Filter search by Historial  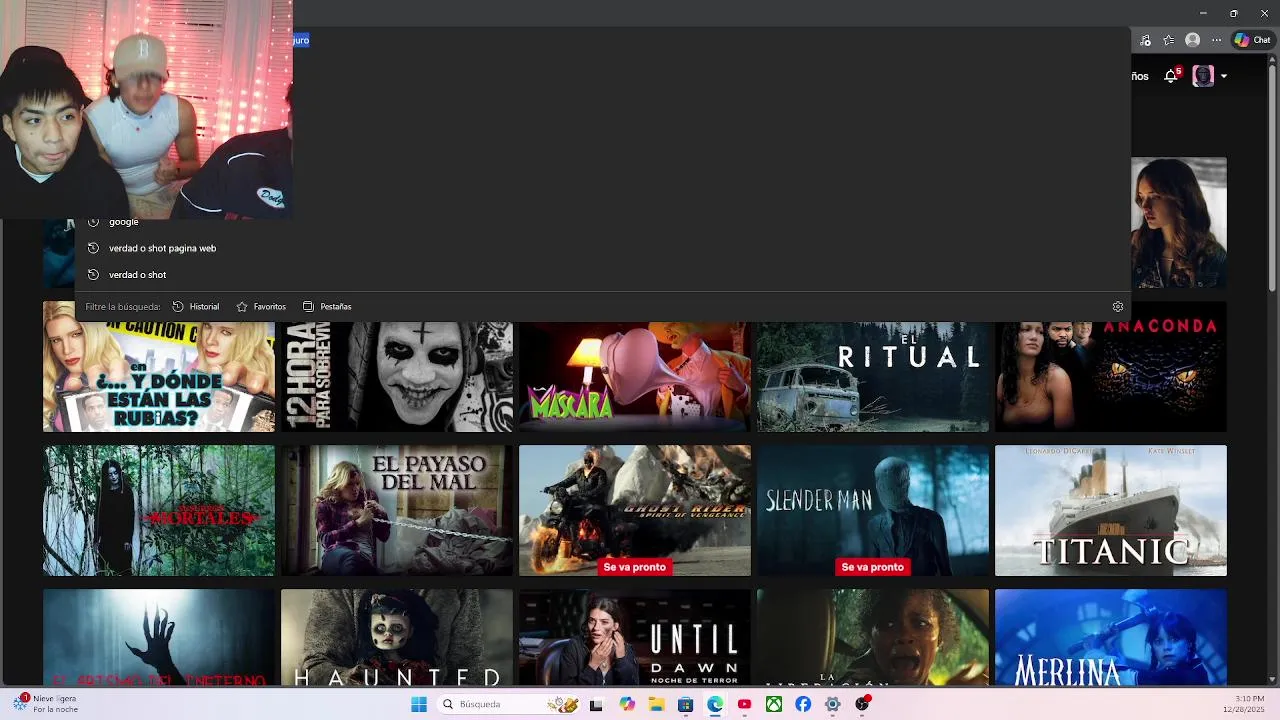click(x=195, y=307)
